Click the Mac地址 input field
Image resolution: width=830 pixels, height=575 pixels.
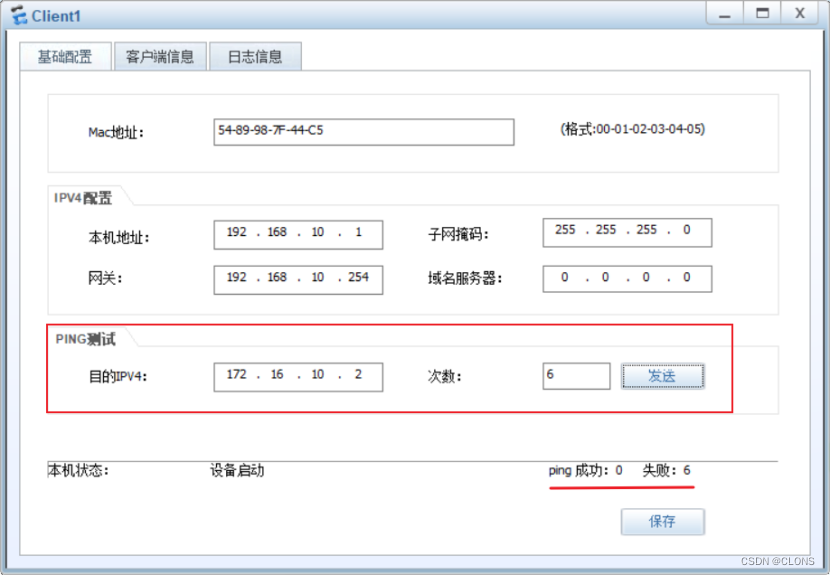364,132
